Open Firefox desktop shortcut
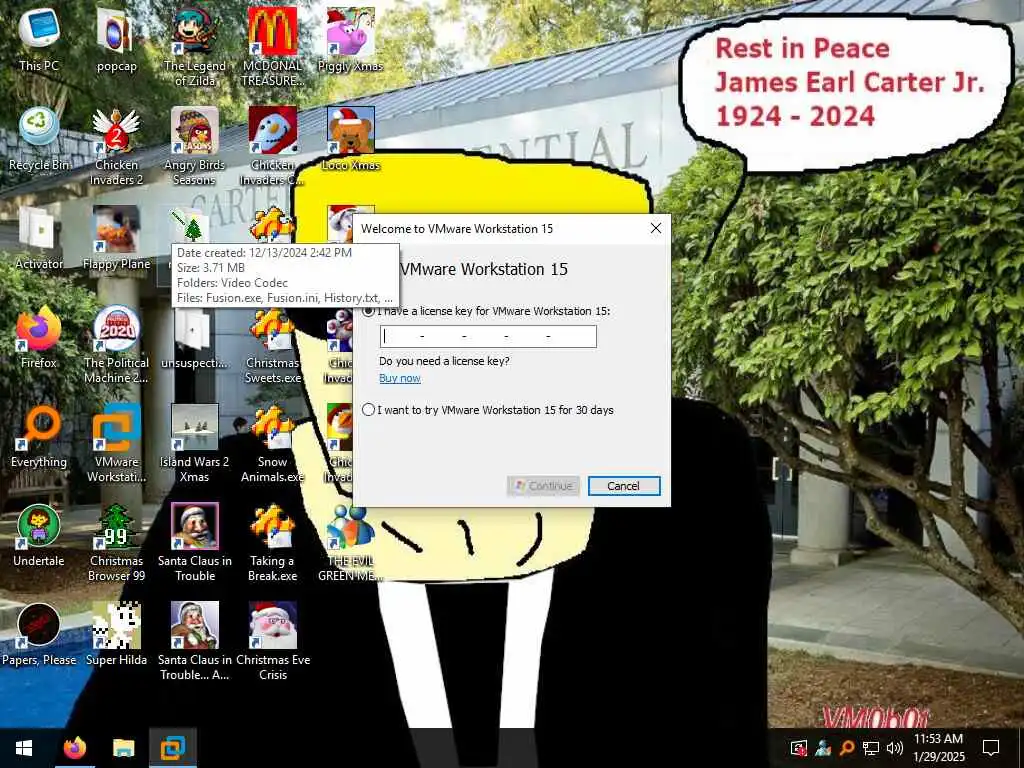 [39, 336]
